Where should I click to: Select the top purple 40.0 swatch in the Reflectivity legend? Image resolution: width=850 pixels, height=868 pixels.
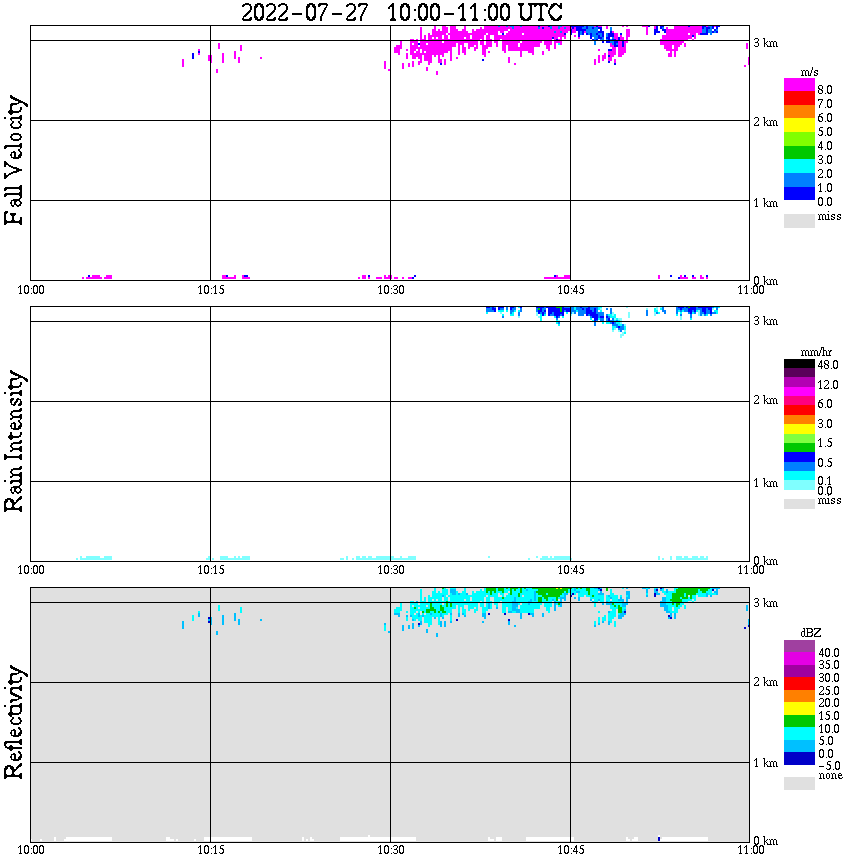pyautogui.click(x=799, y=646)
